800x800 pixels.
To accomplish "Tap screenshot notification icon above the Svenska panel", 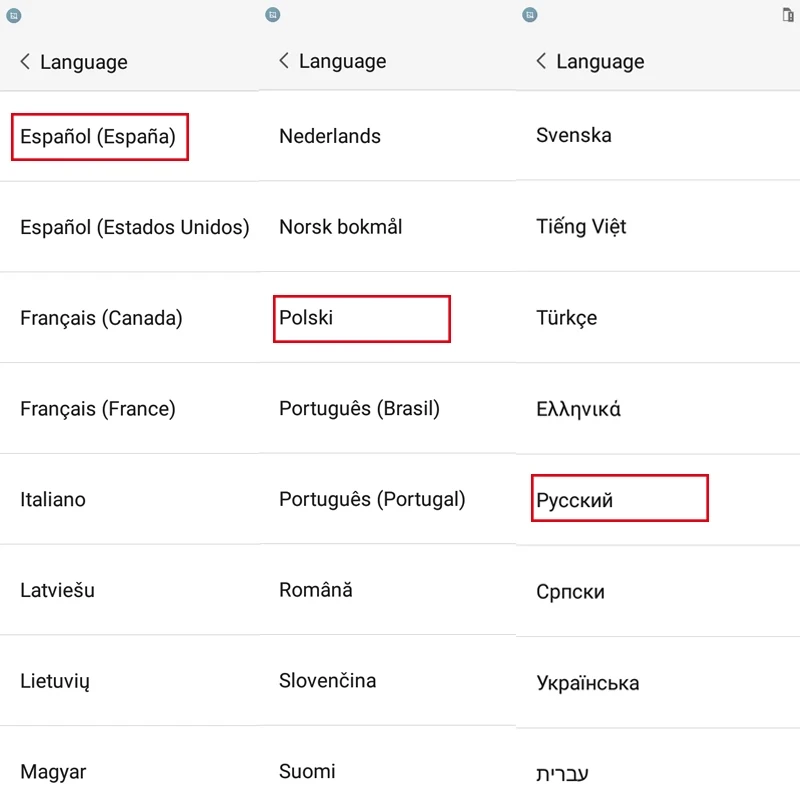I will point(530,15).
